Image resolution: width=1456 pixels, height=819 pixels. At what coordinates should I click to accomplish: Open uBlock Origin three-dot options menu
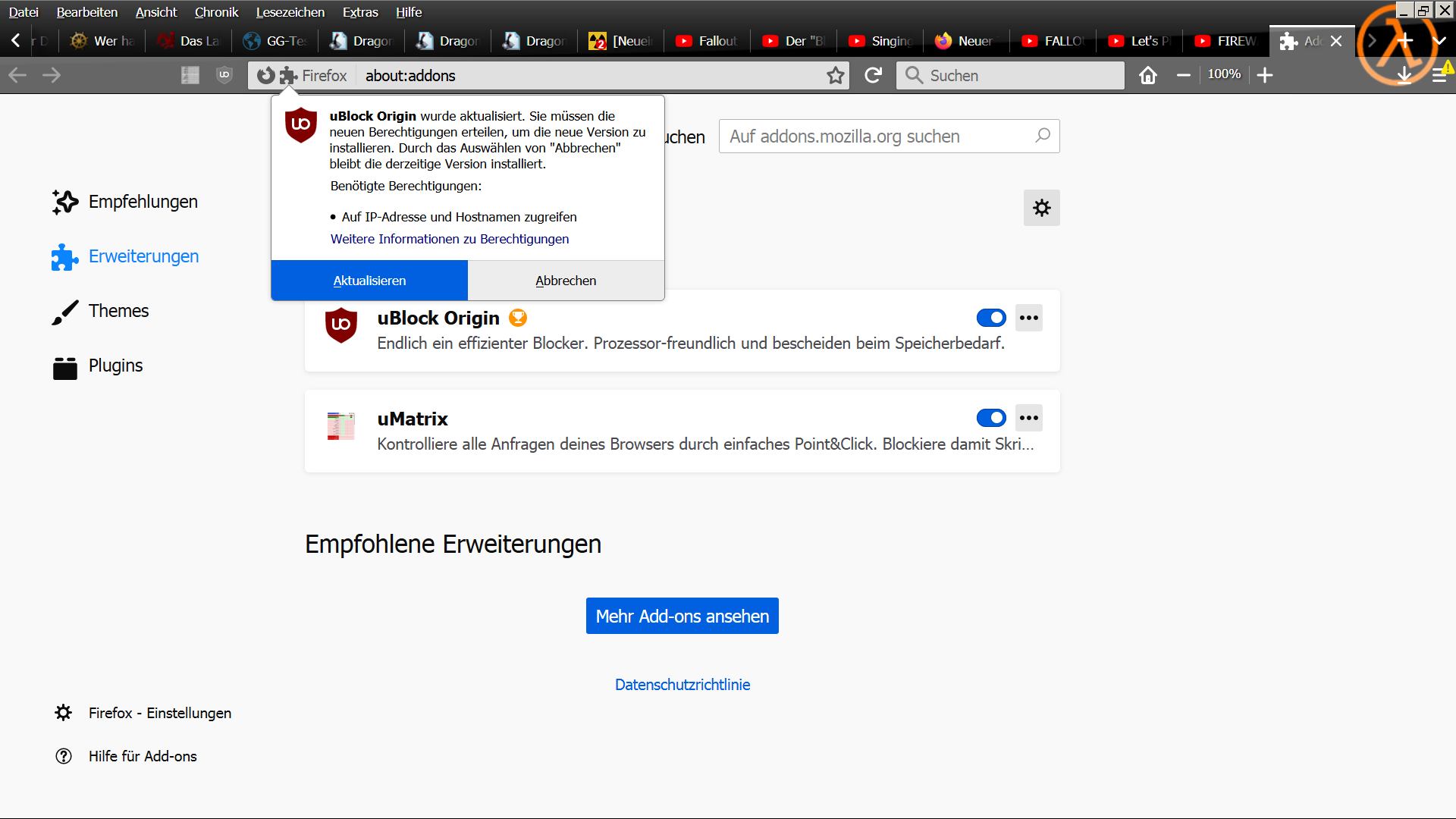click(1028, 318)
